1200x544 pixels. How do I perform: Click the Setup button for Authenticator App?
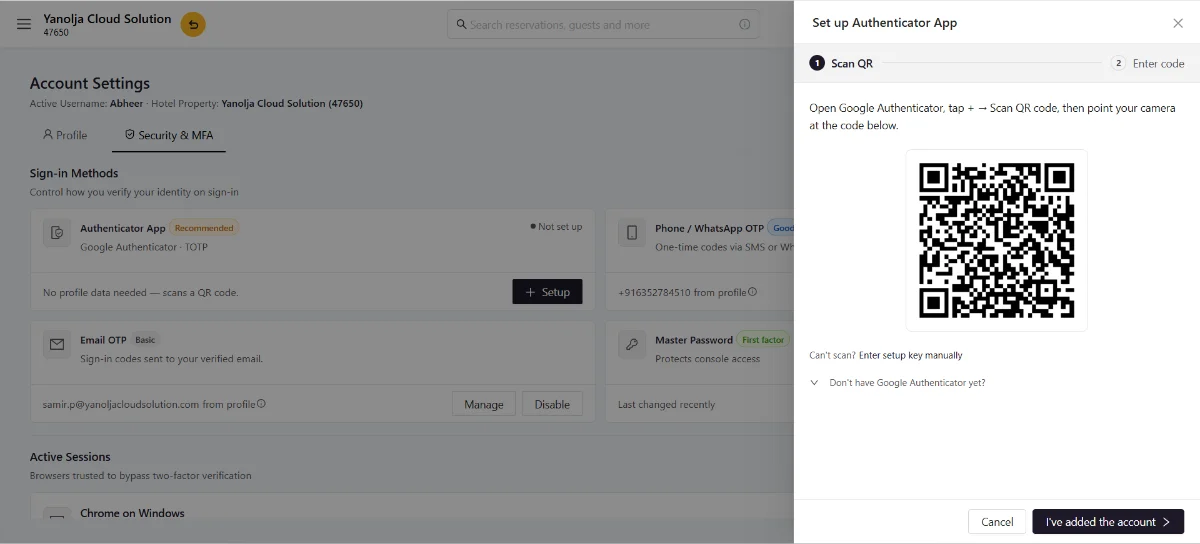click(x=547, y=292)
